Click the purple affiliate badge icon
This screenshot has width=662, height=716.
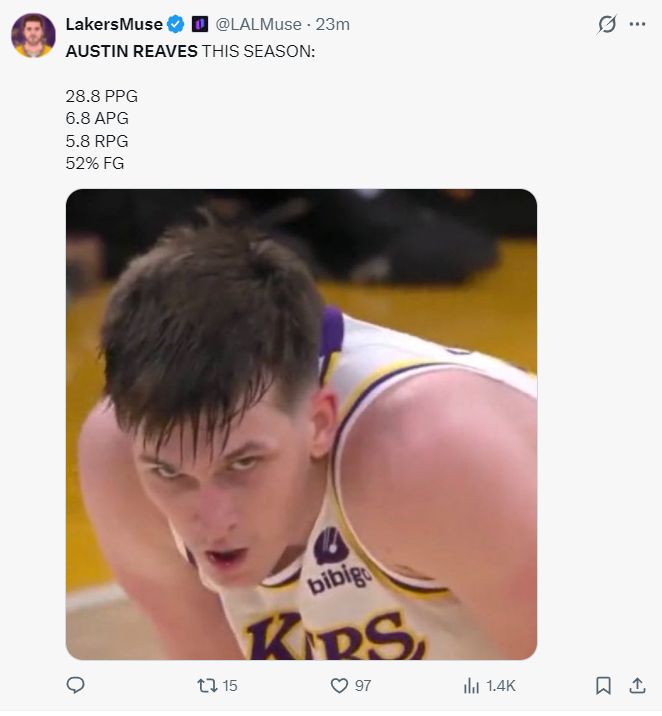tap(199, 24)
